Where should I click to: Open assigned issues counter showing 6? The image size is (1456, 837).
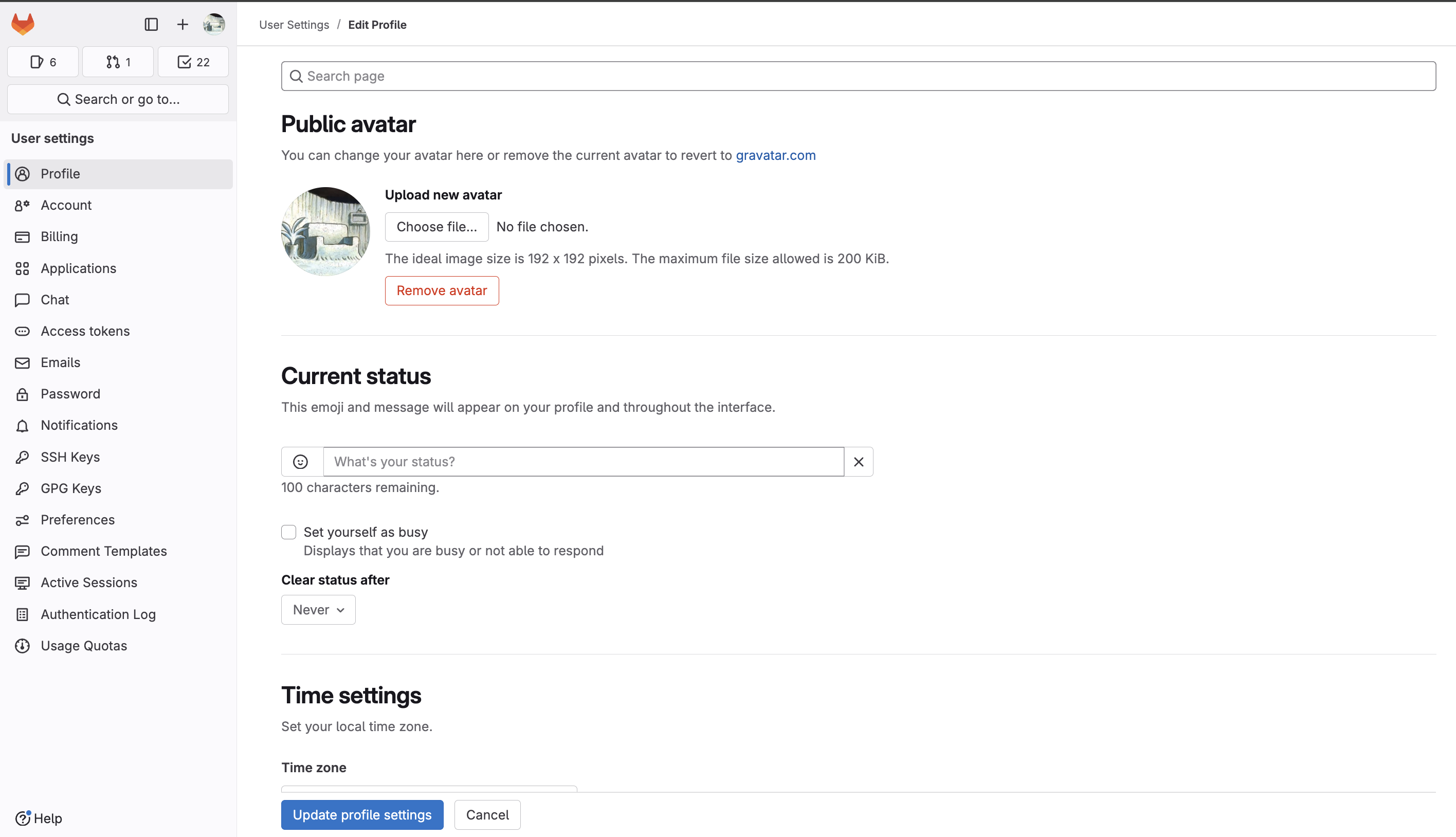(x=43, y=62)
